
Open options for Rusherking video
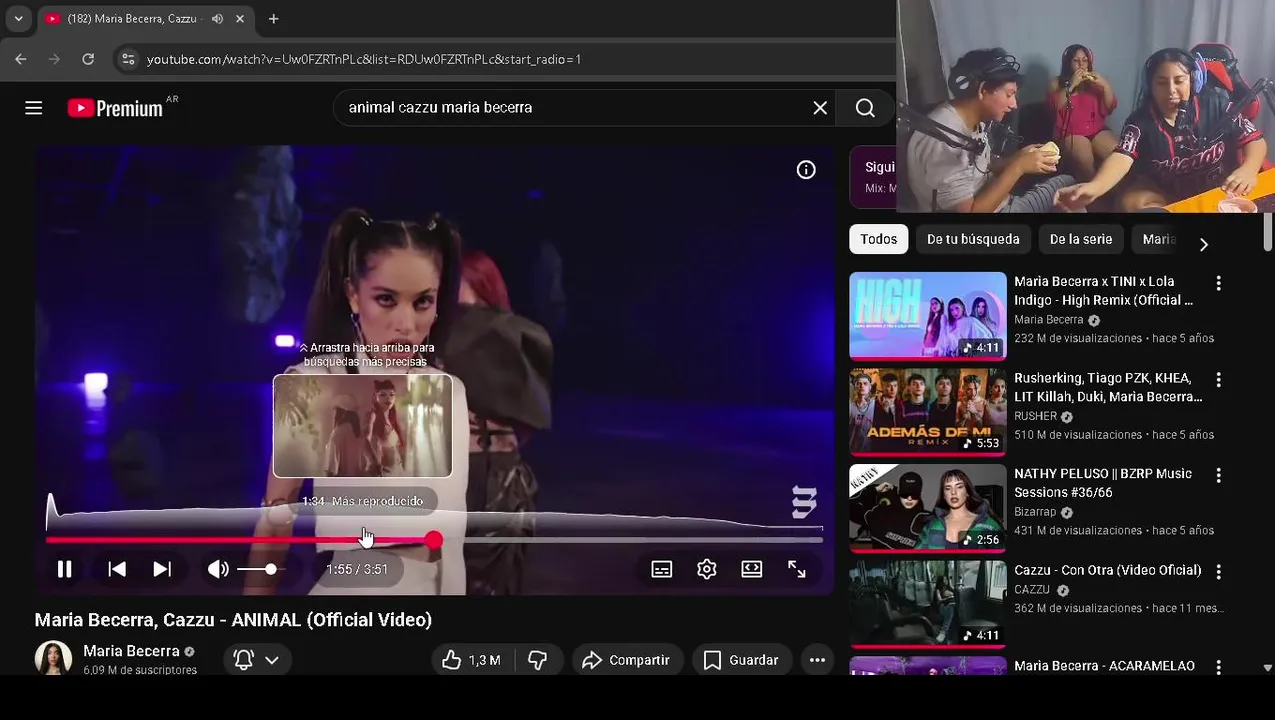tap(1218, 380)
